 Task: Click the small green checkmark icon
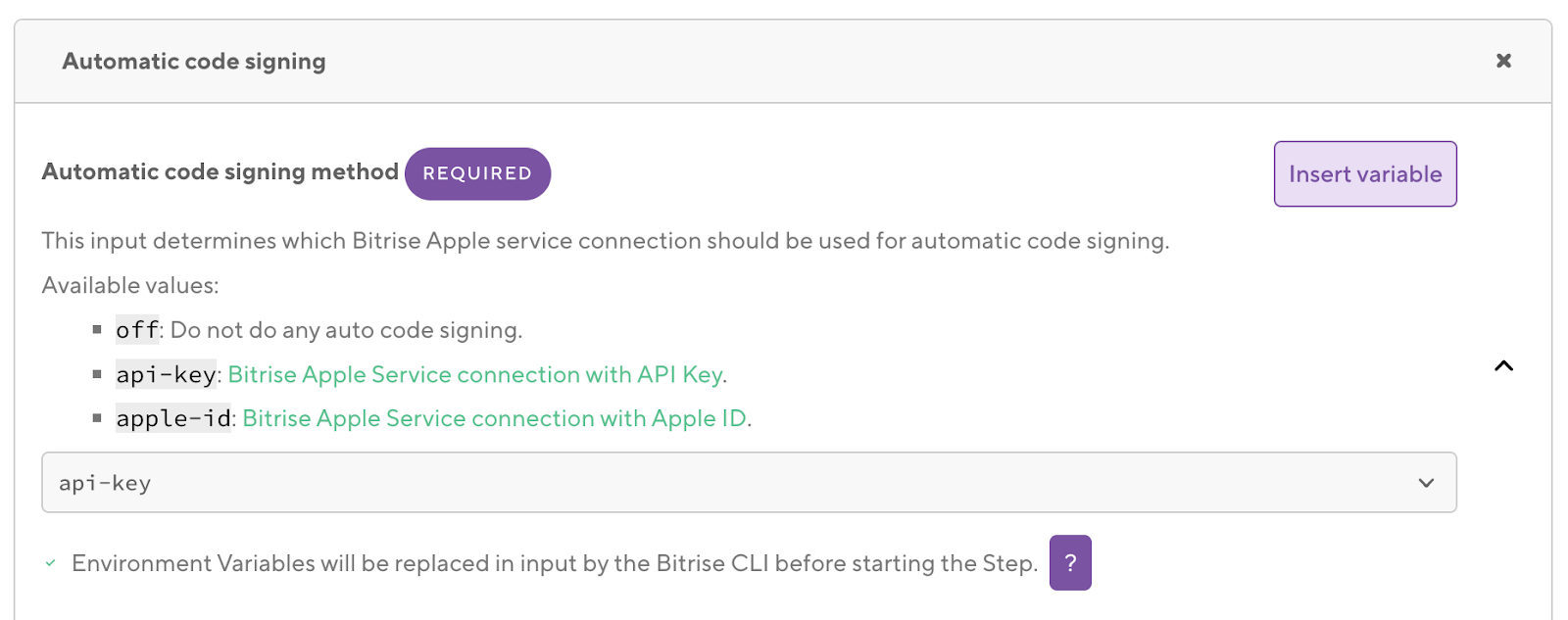coord(50,563)
